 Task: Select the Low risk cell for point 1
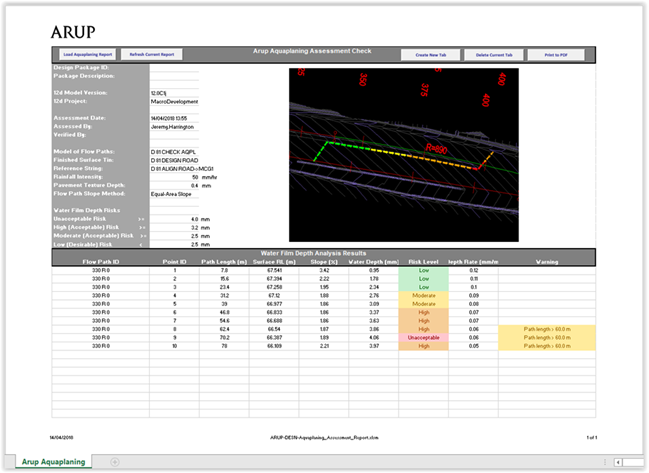423,270
